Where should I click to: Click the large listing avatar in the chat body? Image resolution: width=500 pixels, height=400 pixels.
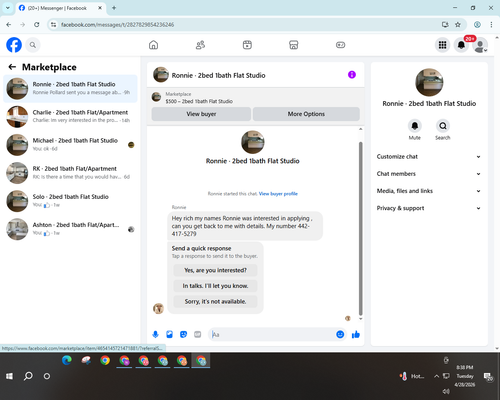click(x=253, y=142)
